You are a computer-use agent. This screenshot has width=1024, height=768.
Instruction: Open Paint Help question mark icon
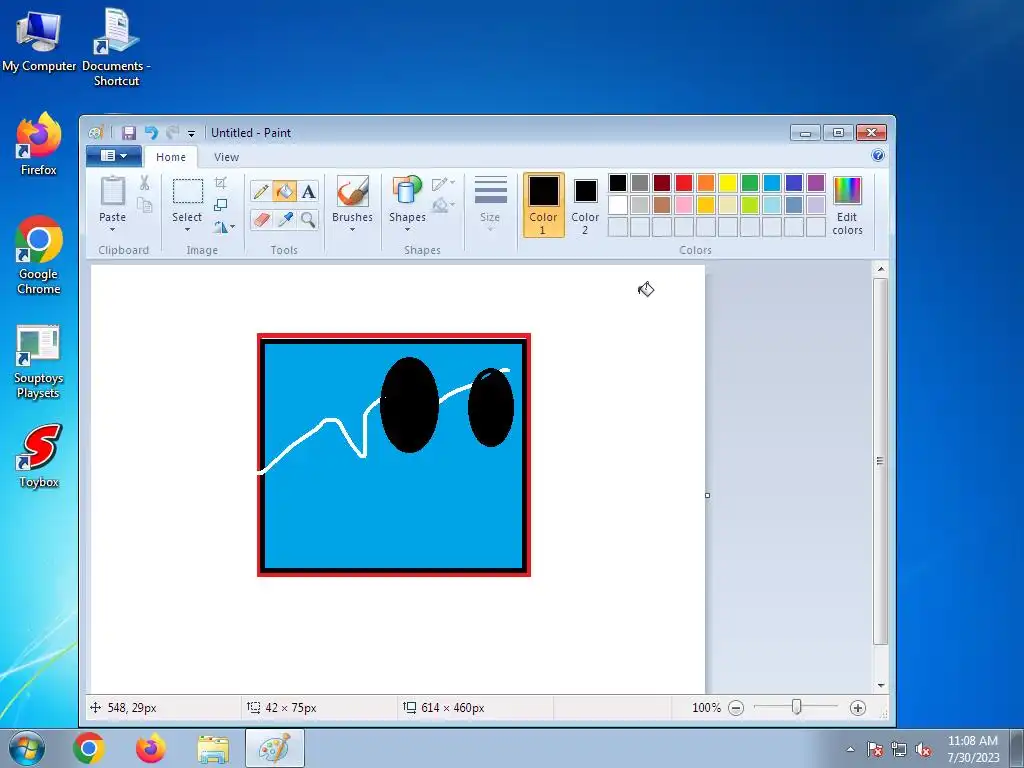[878, 155]
